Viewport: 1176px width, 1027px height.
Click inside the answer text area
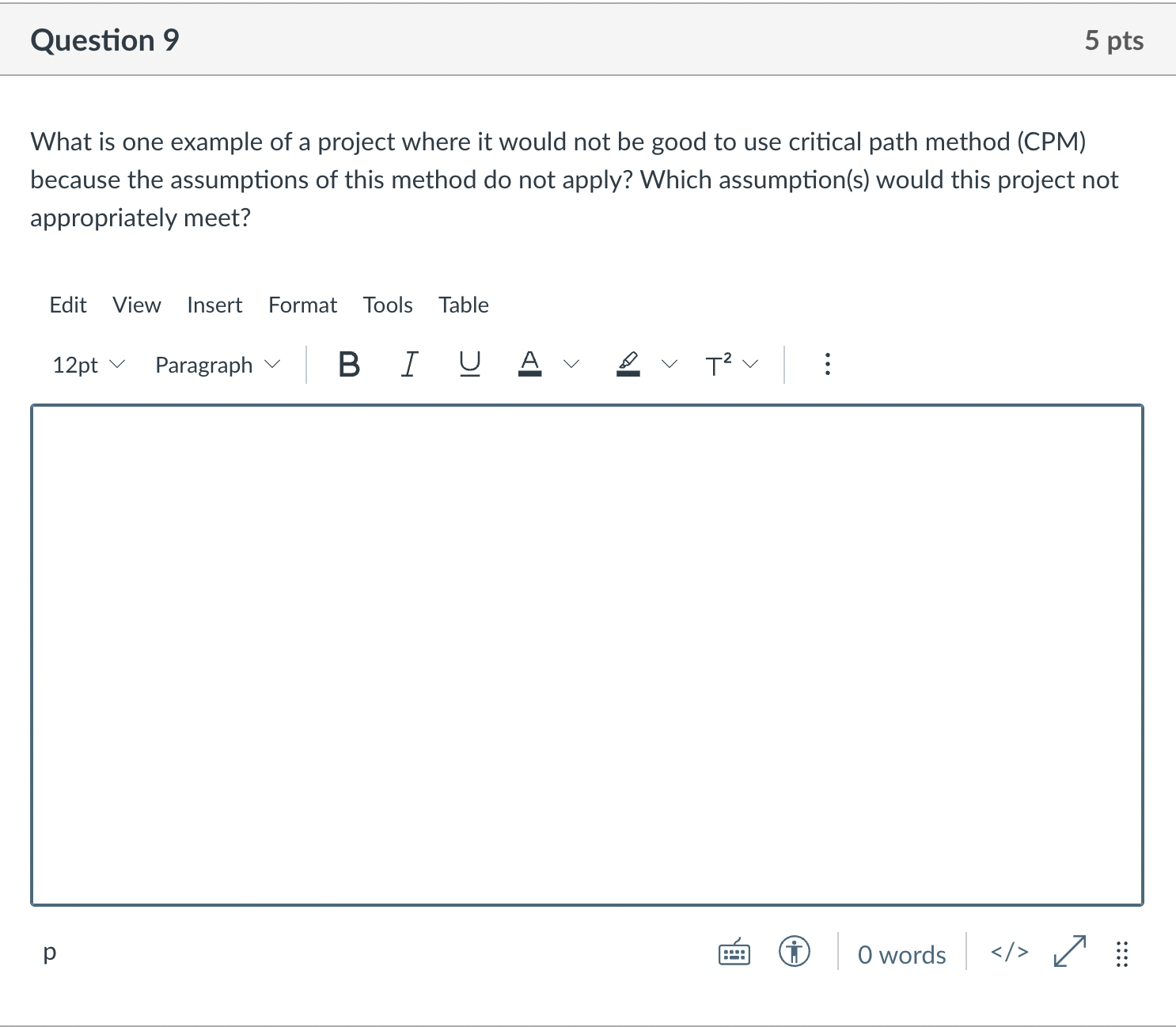tap(588, 649)
